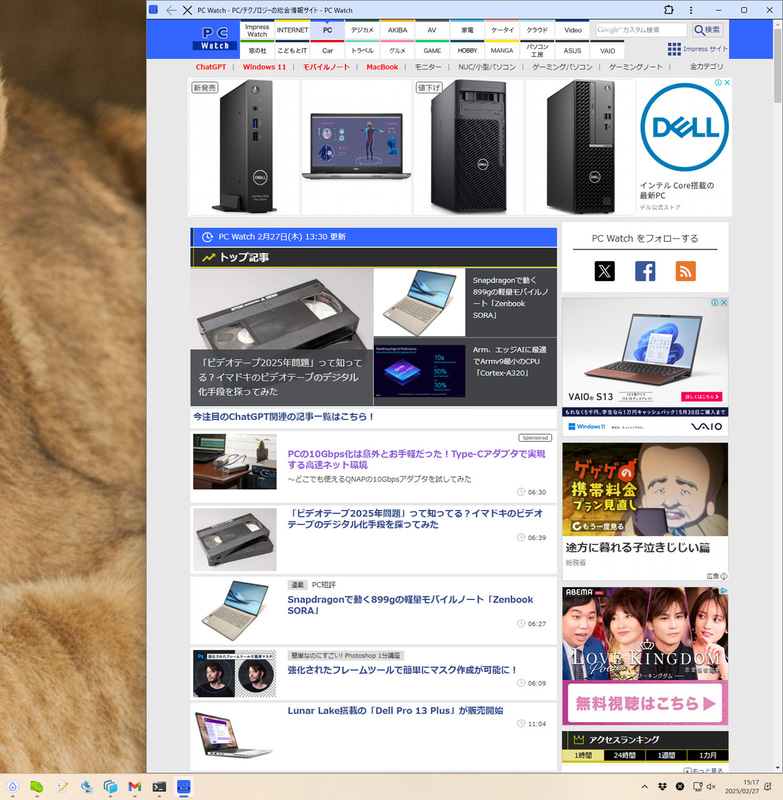Open the MacBook category link
This screenshot has height=800, width=783.
(382, 67)
